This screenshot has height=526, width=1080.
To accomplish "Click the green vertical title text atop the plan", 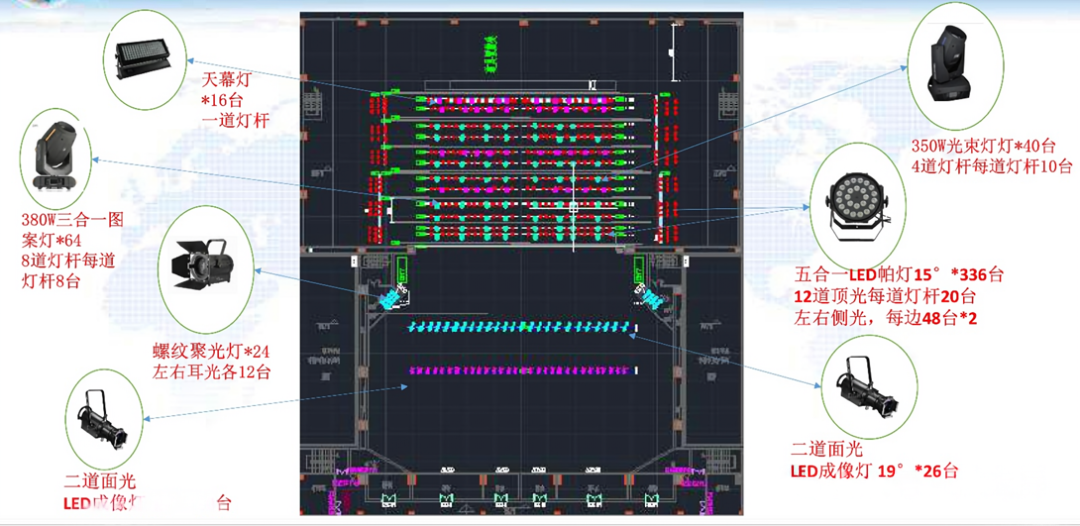I will pyautogui.click(x=490, y=57).
